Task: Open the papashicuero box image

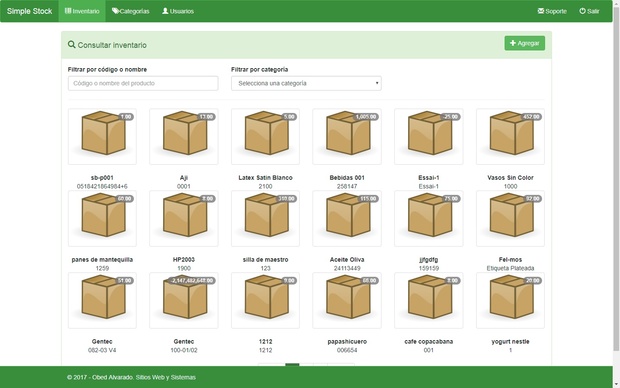Action: (x=347, y=300)
